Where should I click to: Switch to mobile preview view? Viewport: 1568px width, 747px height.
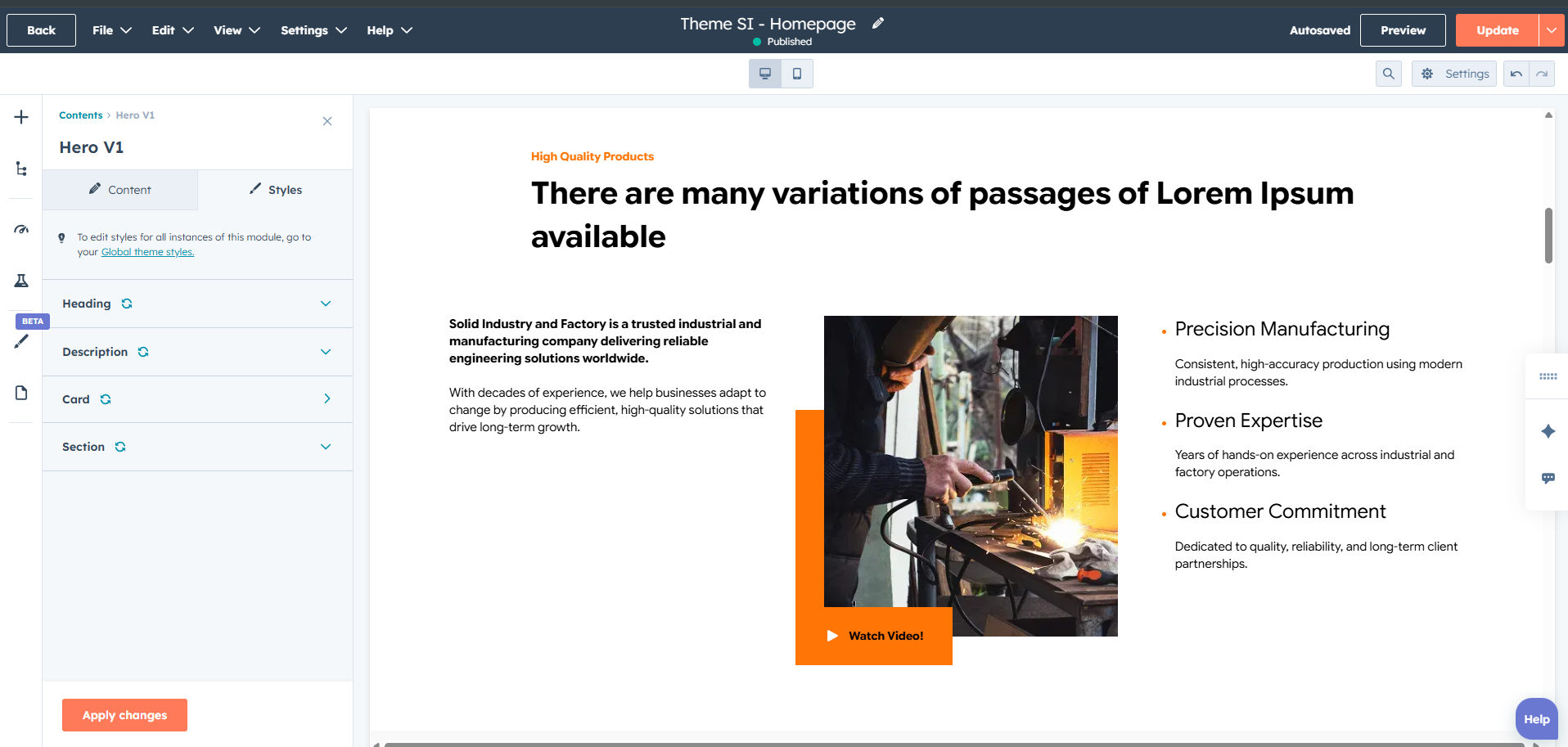pos(796,74)
